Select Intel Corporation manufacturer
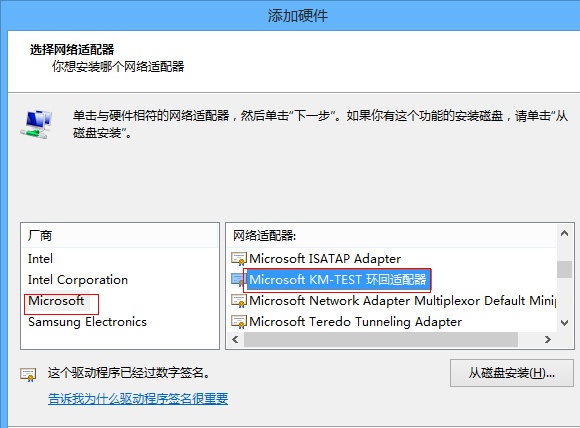 click(x=78, y=280)
